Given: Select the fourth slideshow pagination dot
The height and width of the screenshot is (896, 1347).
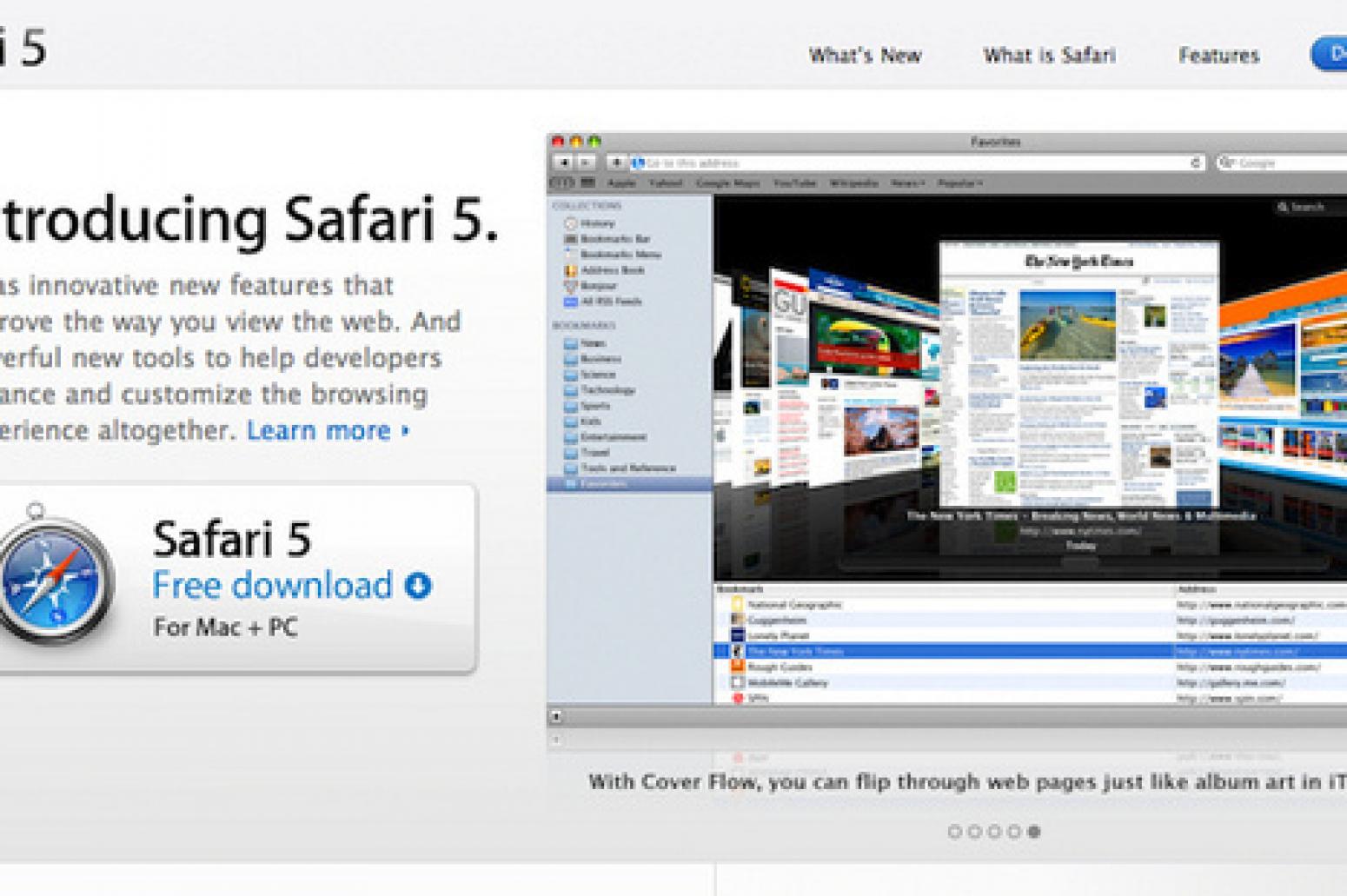Looking at the screenshot, I should click(1013, 832).
